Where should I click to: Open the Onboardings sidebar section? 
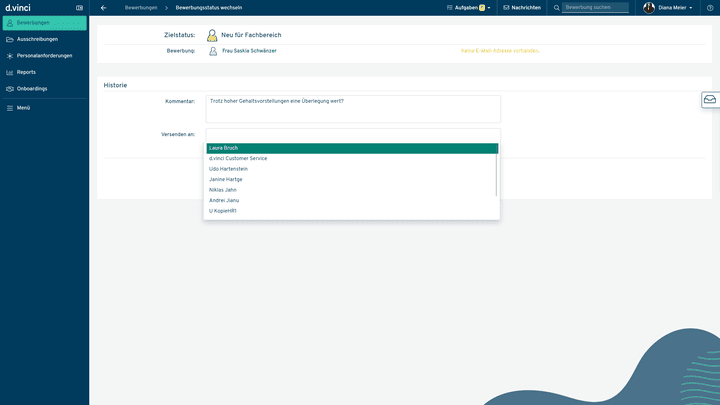32,88
